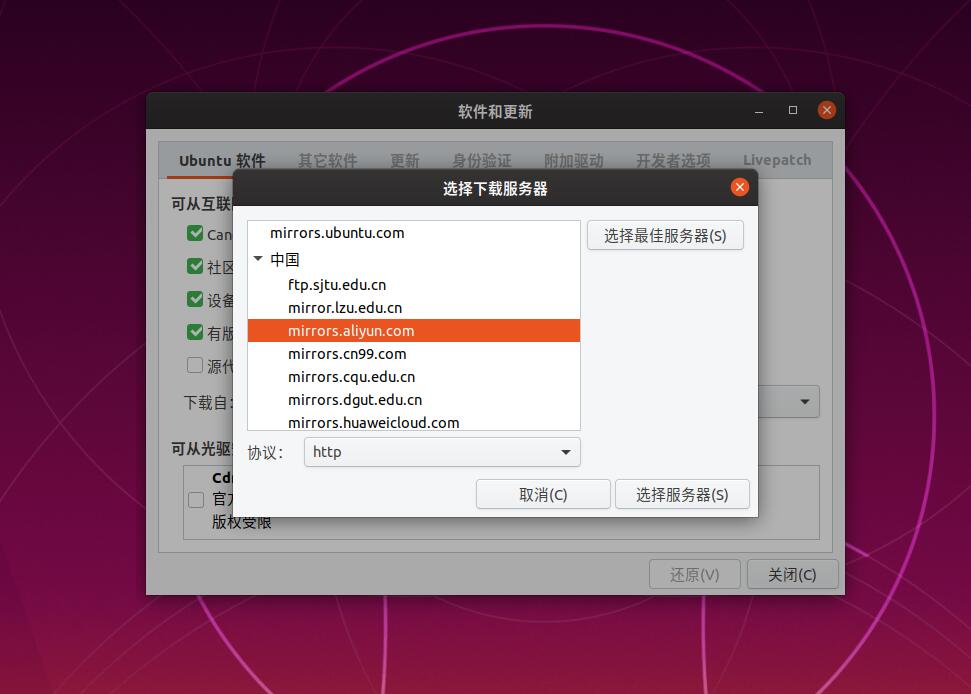Image resolution: width=971 pixels, height=694 pixels.
Task: Select mirrors.huaweicloud.com mirror
Action: (x=414, y=422)
